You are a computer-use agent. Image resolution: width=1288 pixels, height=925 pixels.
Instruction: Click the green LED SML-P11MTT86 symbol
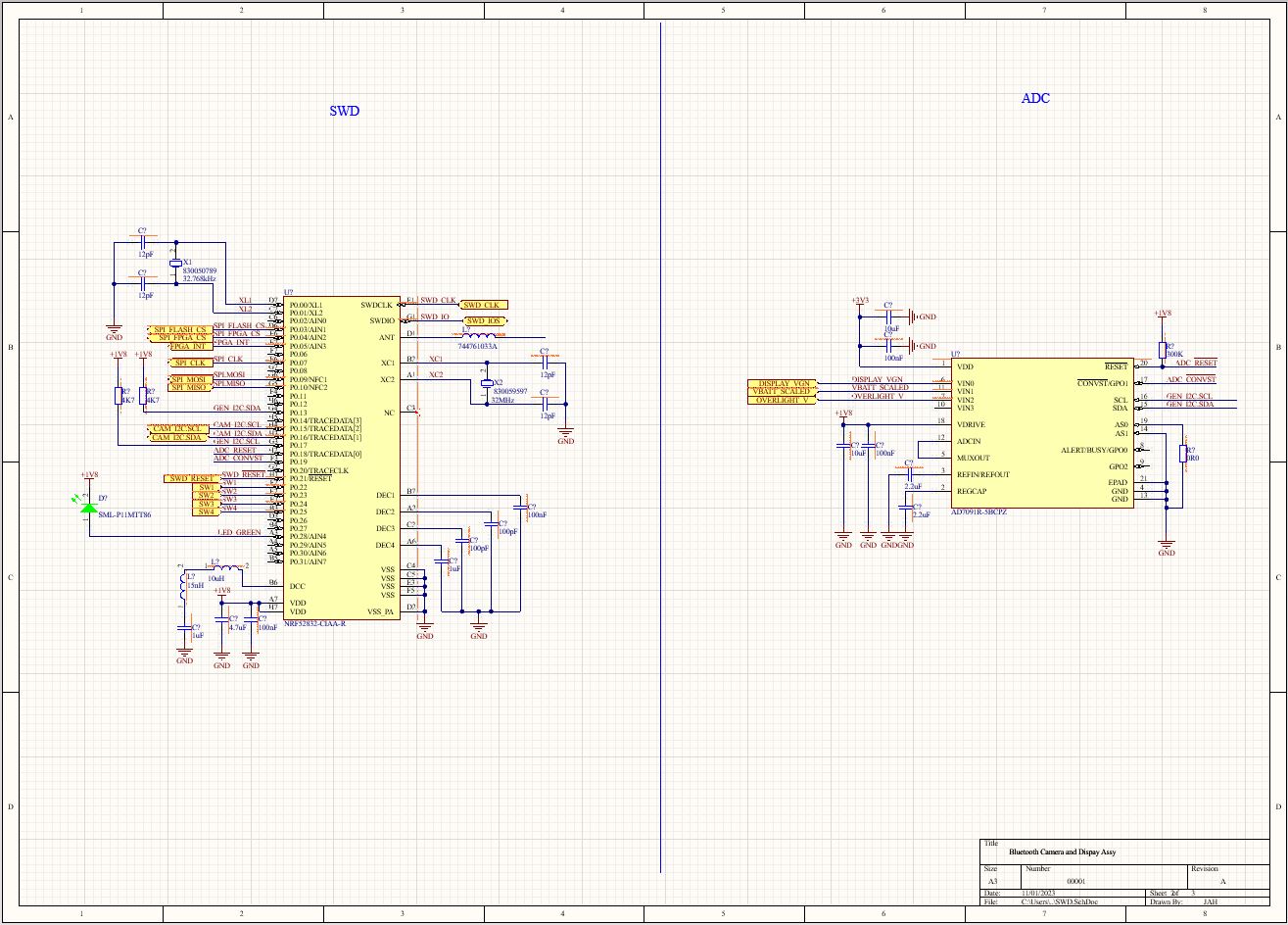89,506
